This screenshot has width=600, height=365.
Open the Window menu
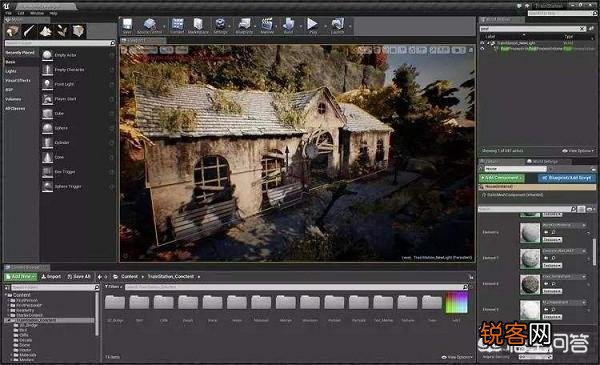coord(37,13)
